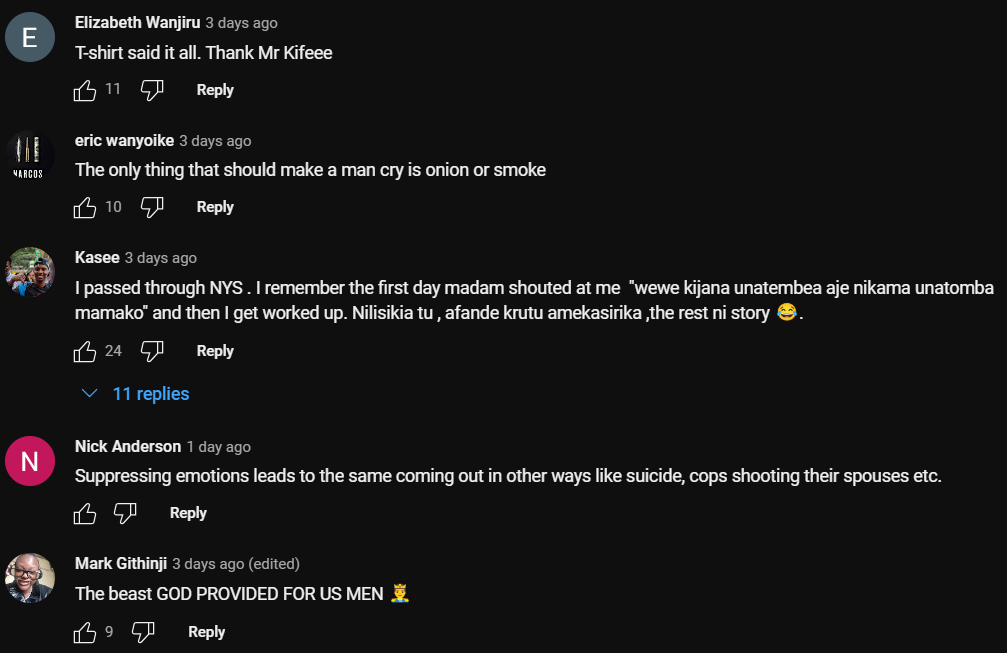Reply to Nick Anderson's comment
The width and height of the screenshot is (1007, 653).
188,513
